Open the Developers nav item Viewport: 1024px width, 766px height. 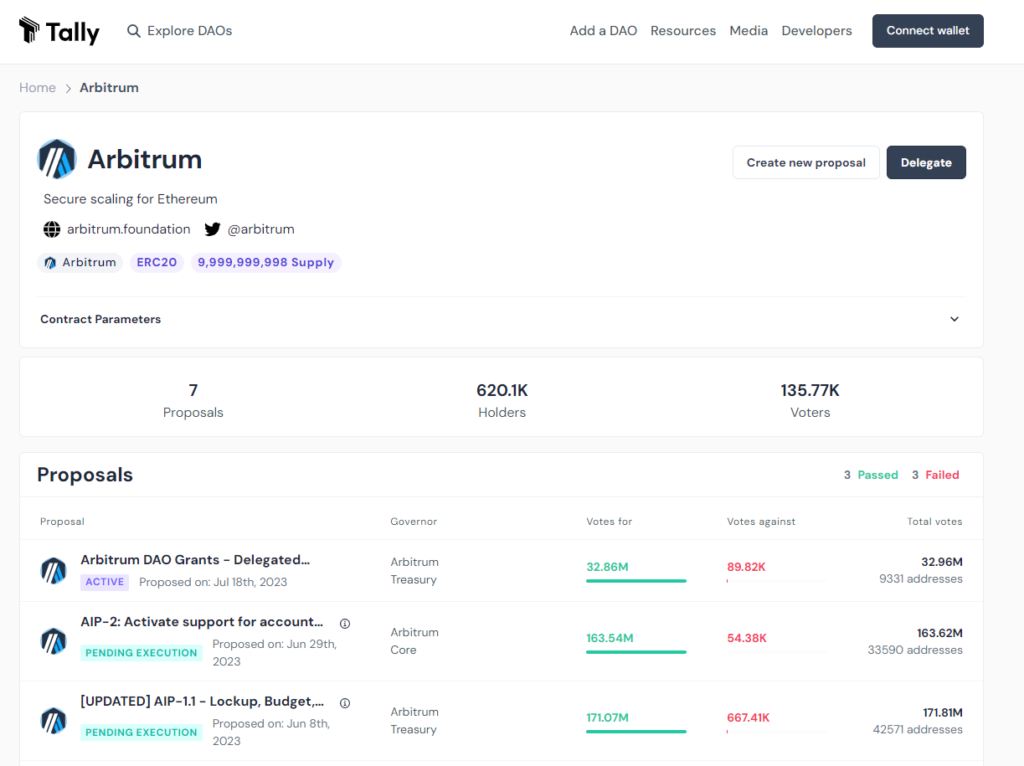point(816,31)
